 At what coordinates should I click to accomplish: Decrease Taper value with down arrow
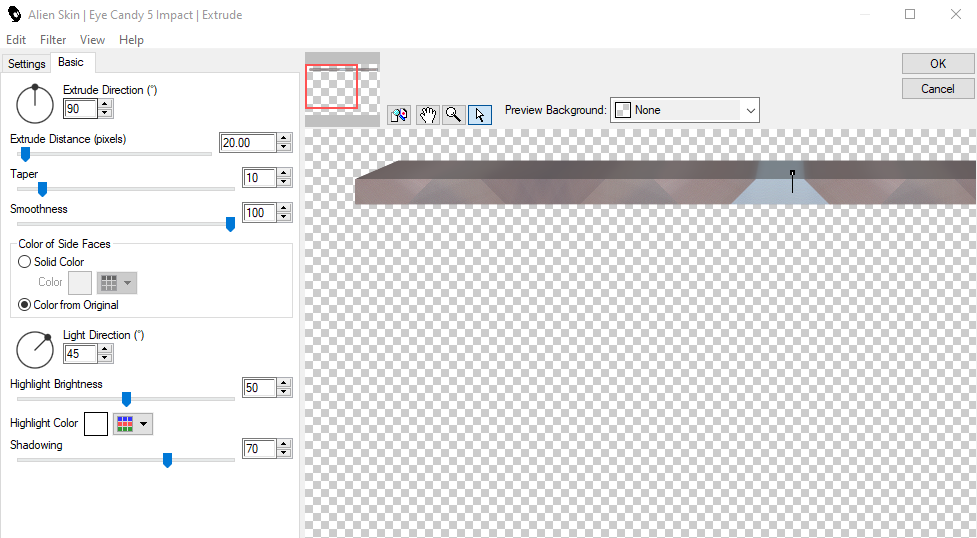point(284,181)
